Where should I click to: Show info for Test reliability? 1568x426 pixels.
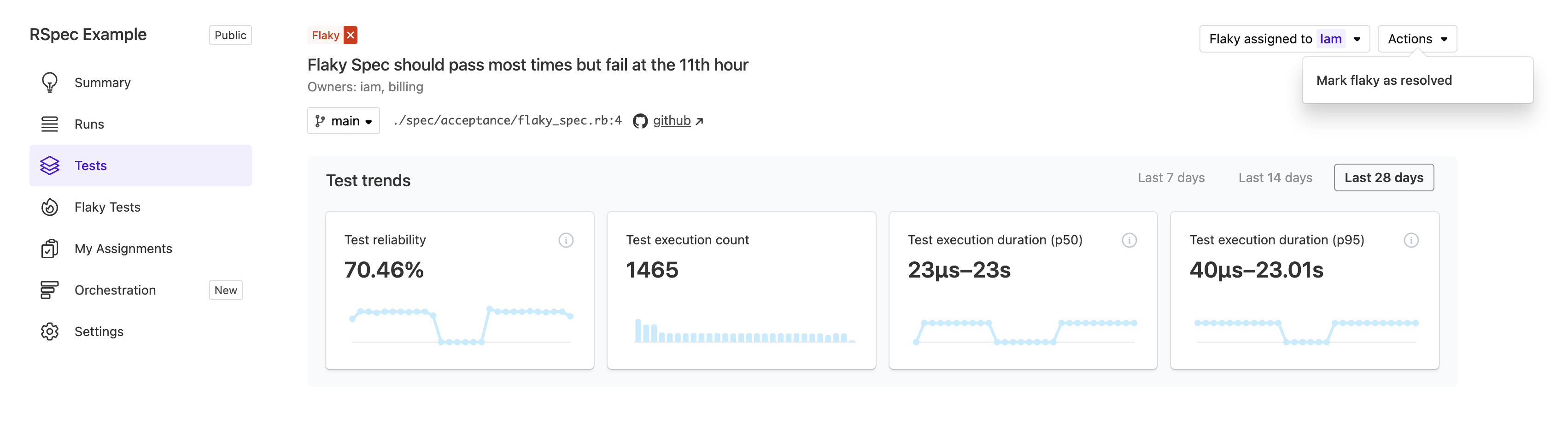click(x=566, y=240)
